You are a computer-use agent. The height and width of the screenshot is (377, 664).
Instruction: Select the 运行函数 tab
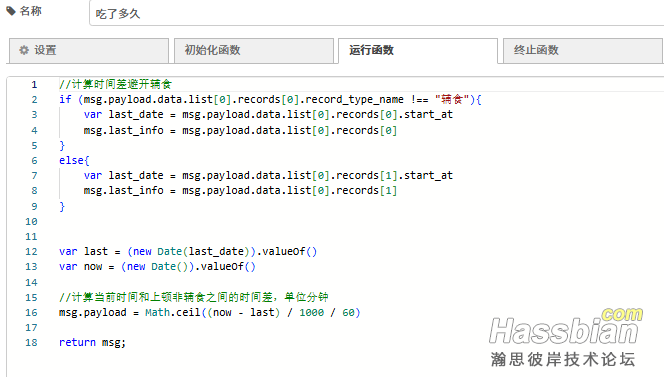point(418,50)
